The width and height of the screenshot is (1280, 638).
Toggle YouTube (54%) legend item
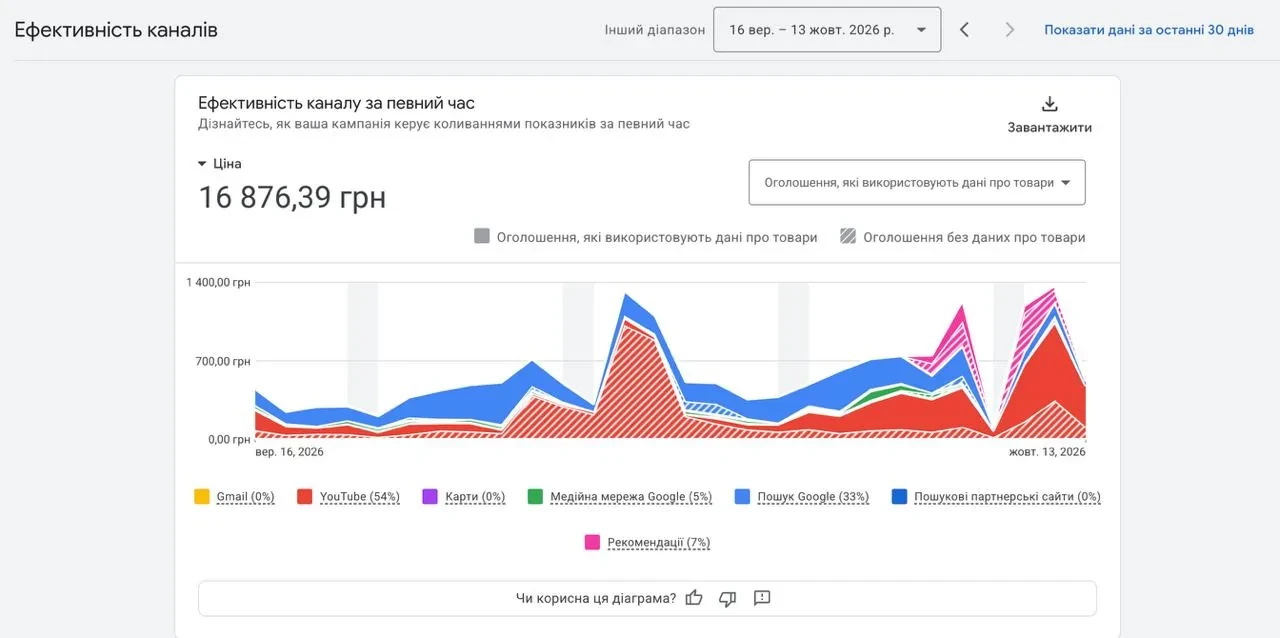coord(349,497)
